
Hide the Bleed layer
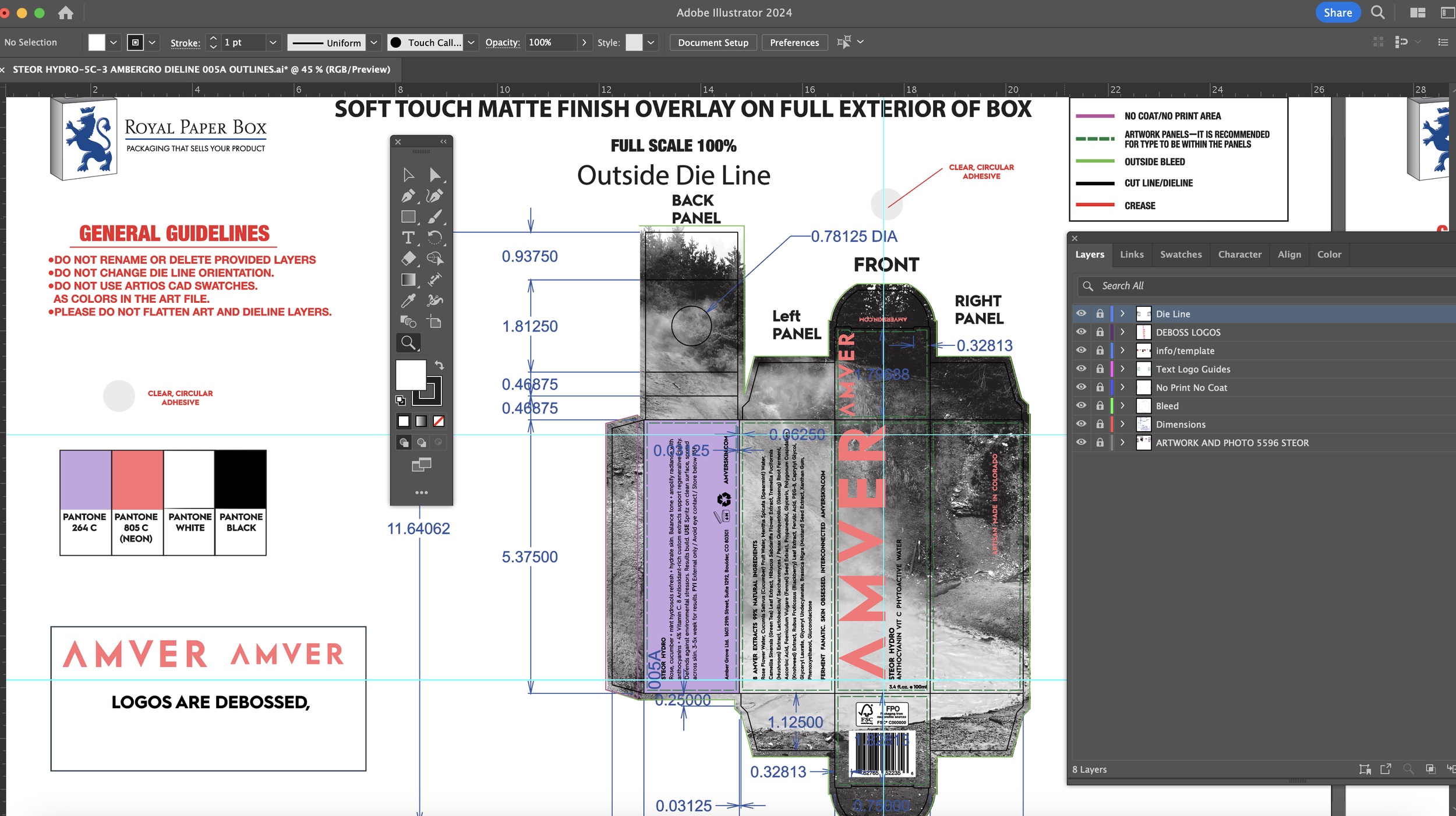tap(1081, 406)
